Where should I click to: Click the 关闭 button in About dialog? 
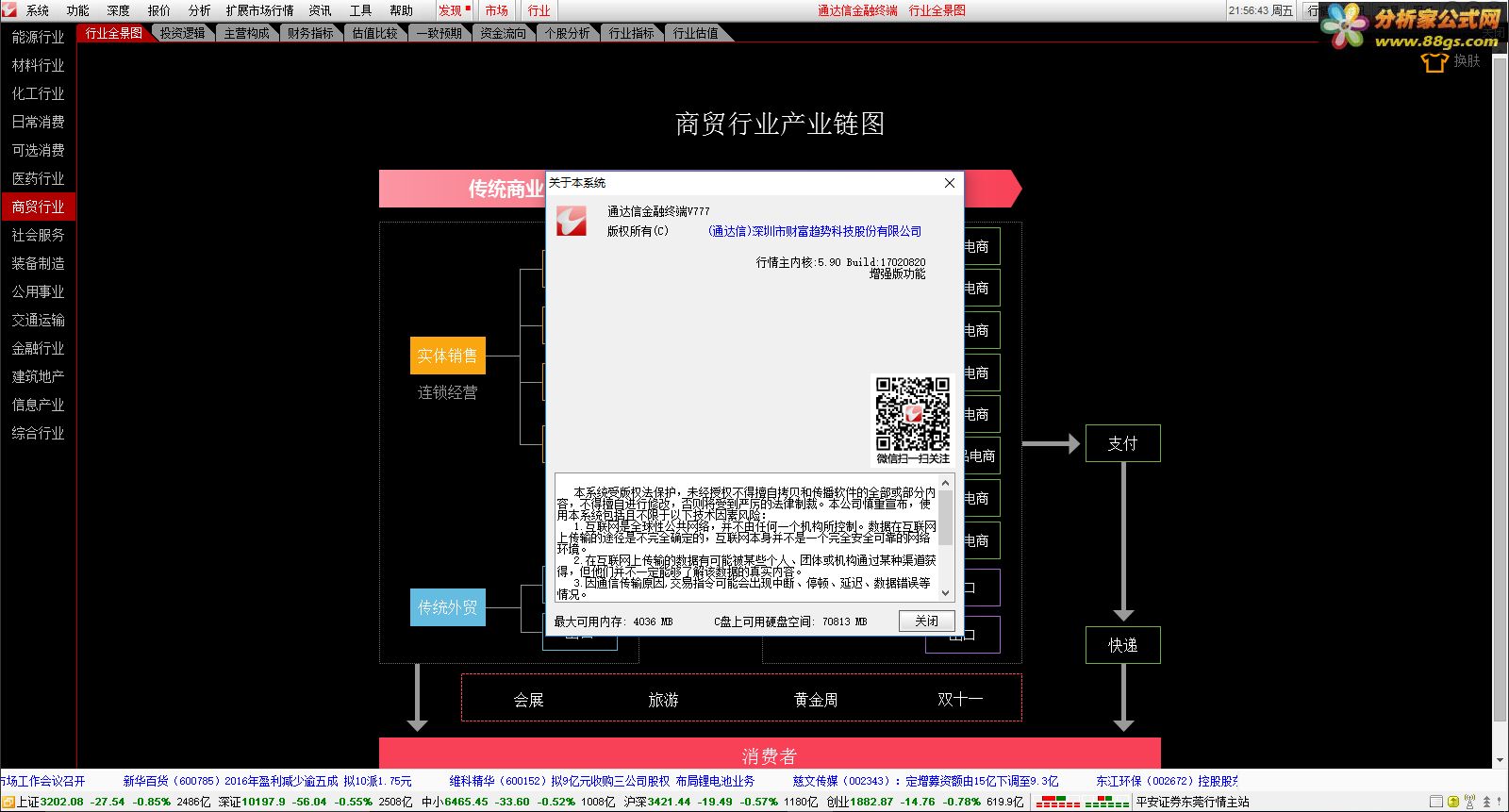[x=926, y=621]
